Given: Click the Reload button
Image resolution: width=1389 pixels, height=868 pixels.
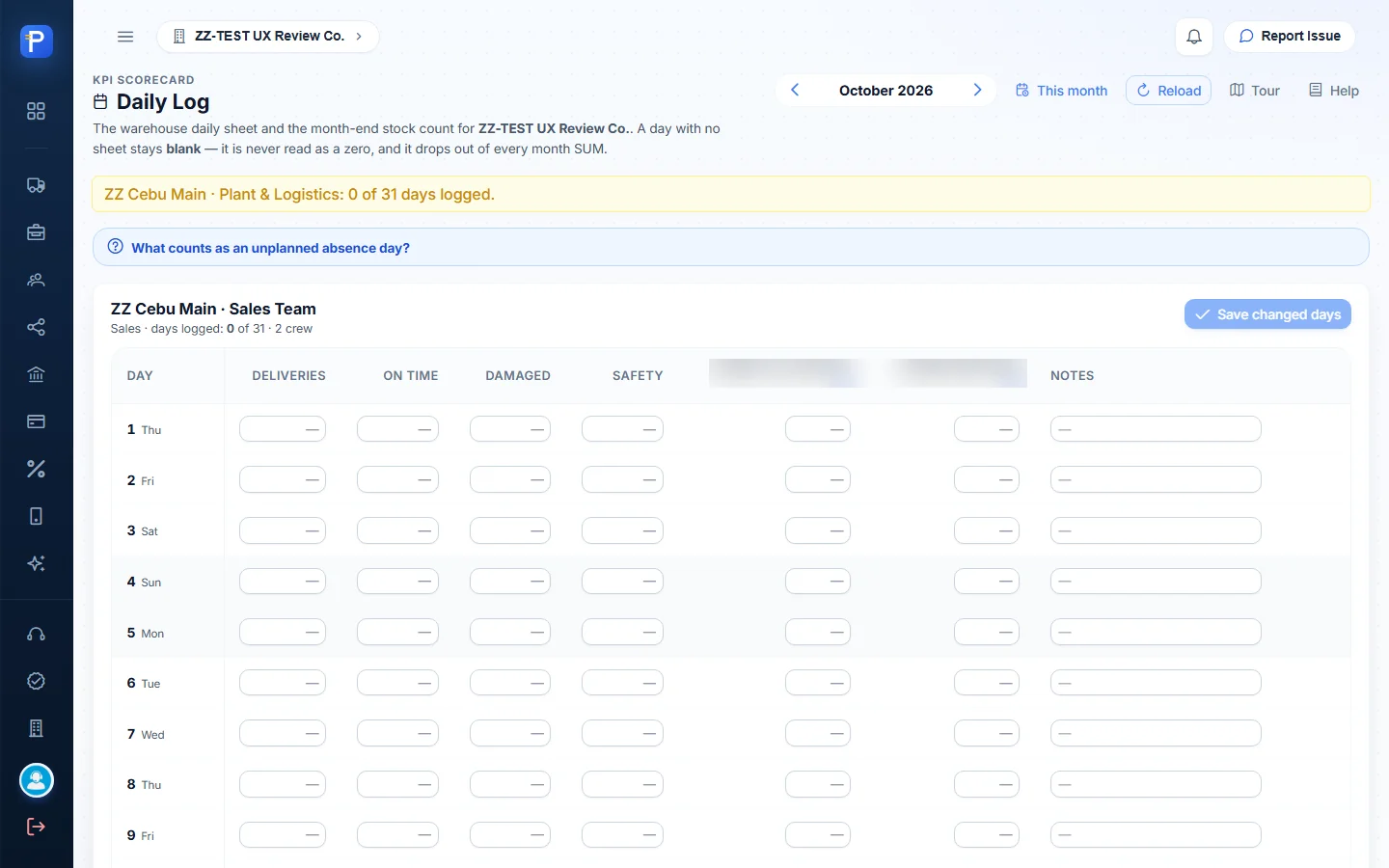Looking at the screenshot, I should tap(1168, 91).
